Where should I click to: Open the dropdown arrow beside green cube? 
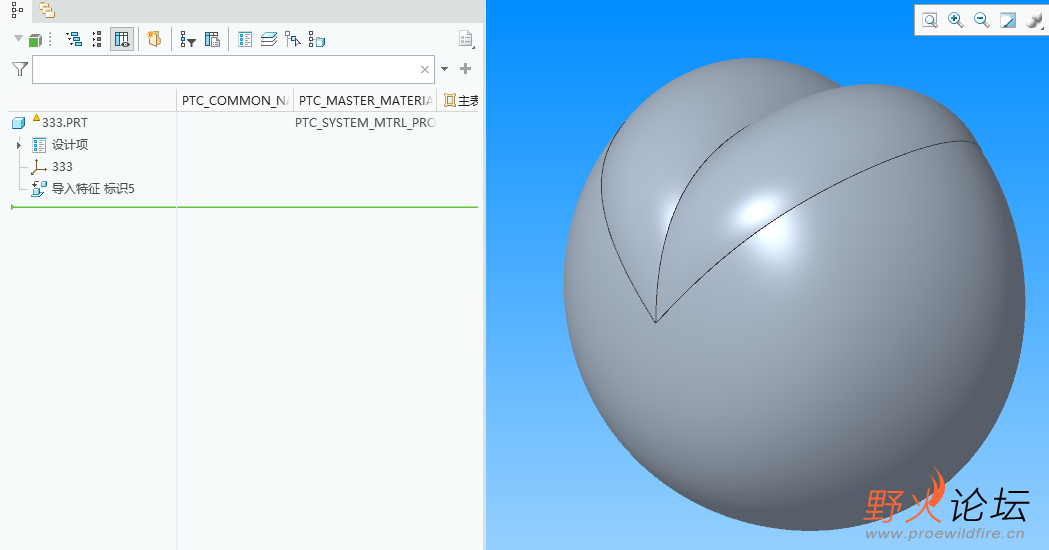coord(18,39)
